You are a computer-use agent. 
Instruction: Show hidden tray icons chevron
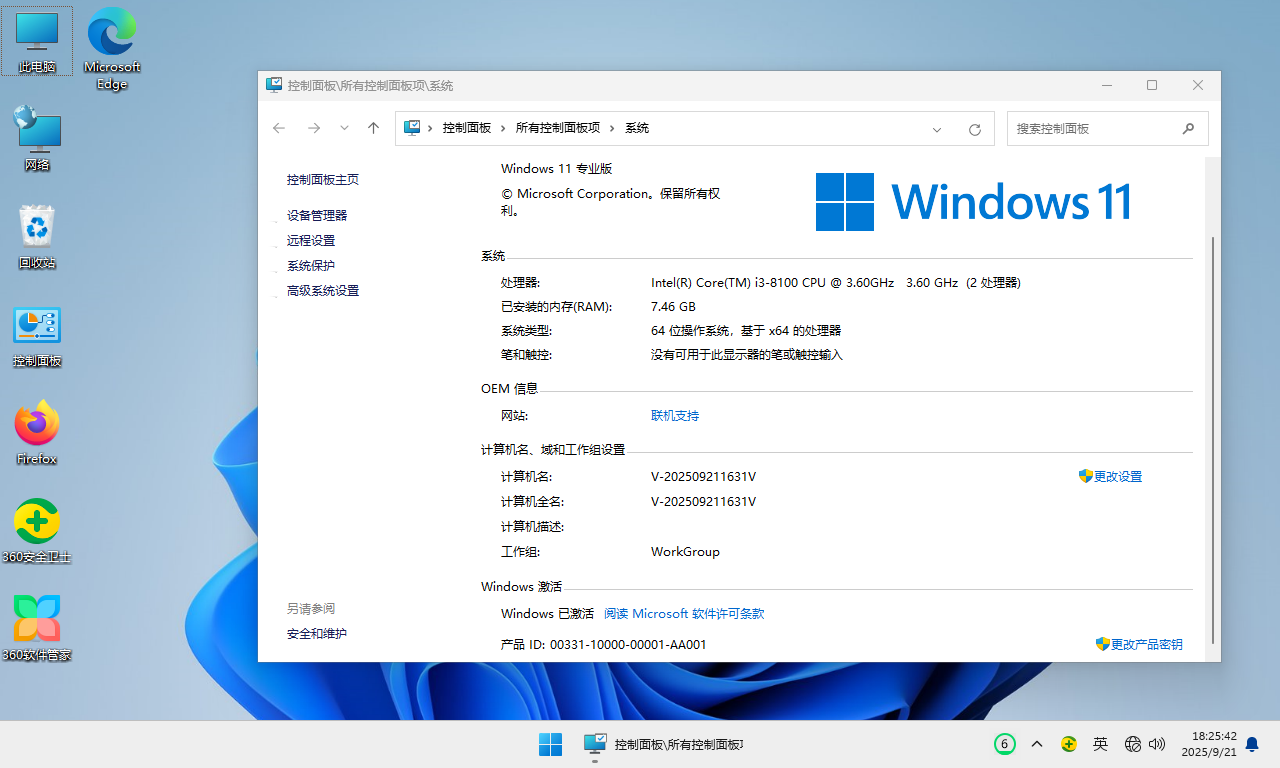tap(1037, 744)
